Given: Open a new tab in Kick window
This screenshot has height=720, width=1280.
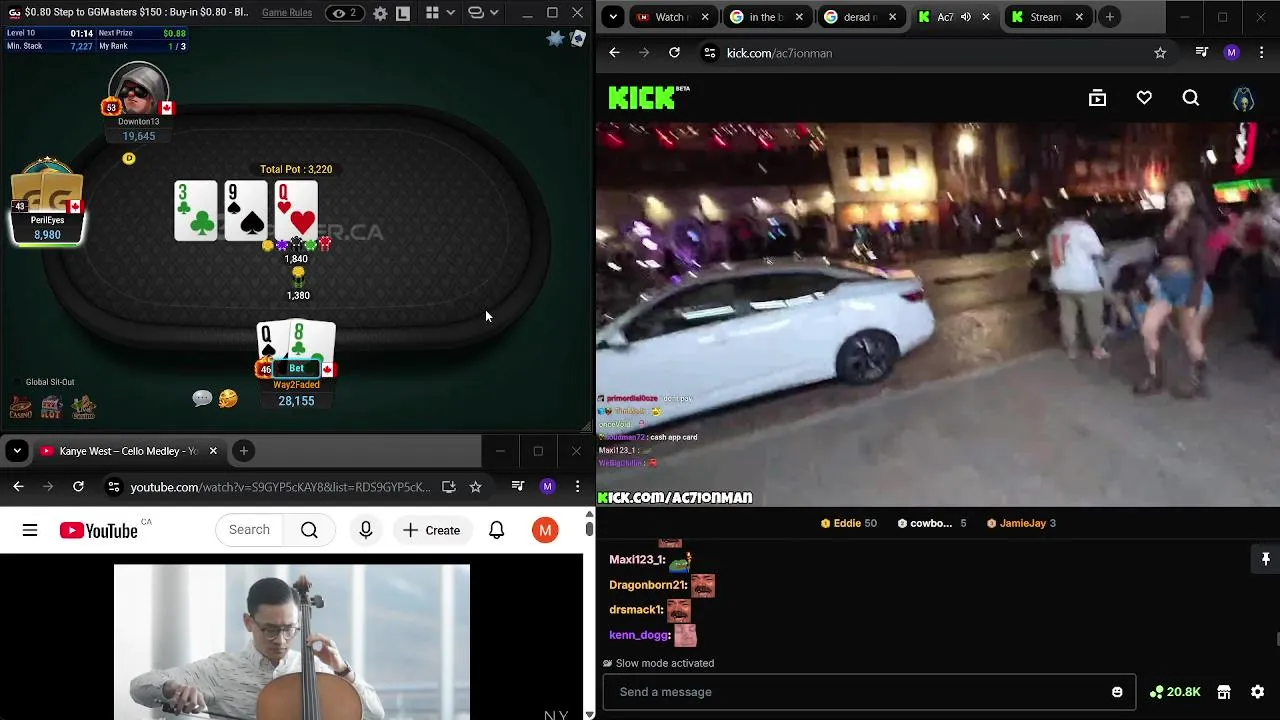Looking at the screenshot, I should (x=1109, y=17).
